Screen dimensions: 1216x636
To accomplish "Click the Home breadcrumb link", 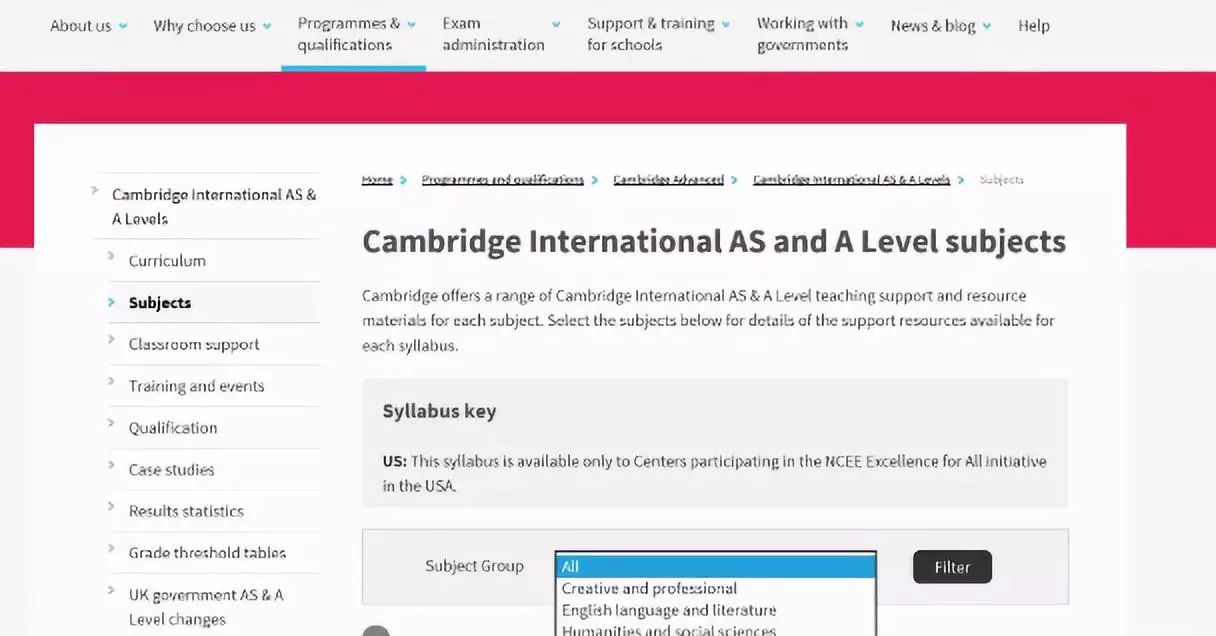I will (x=377, y=180).
